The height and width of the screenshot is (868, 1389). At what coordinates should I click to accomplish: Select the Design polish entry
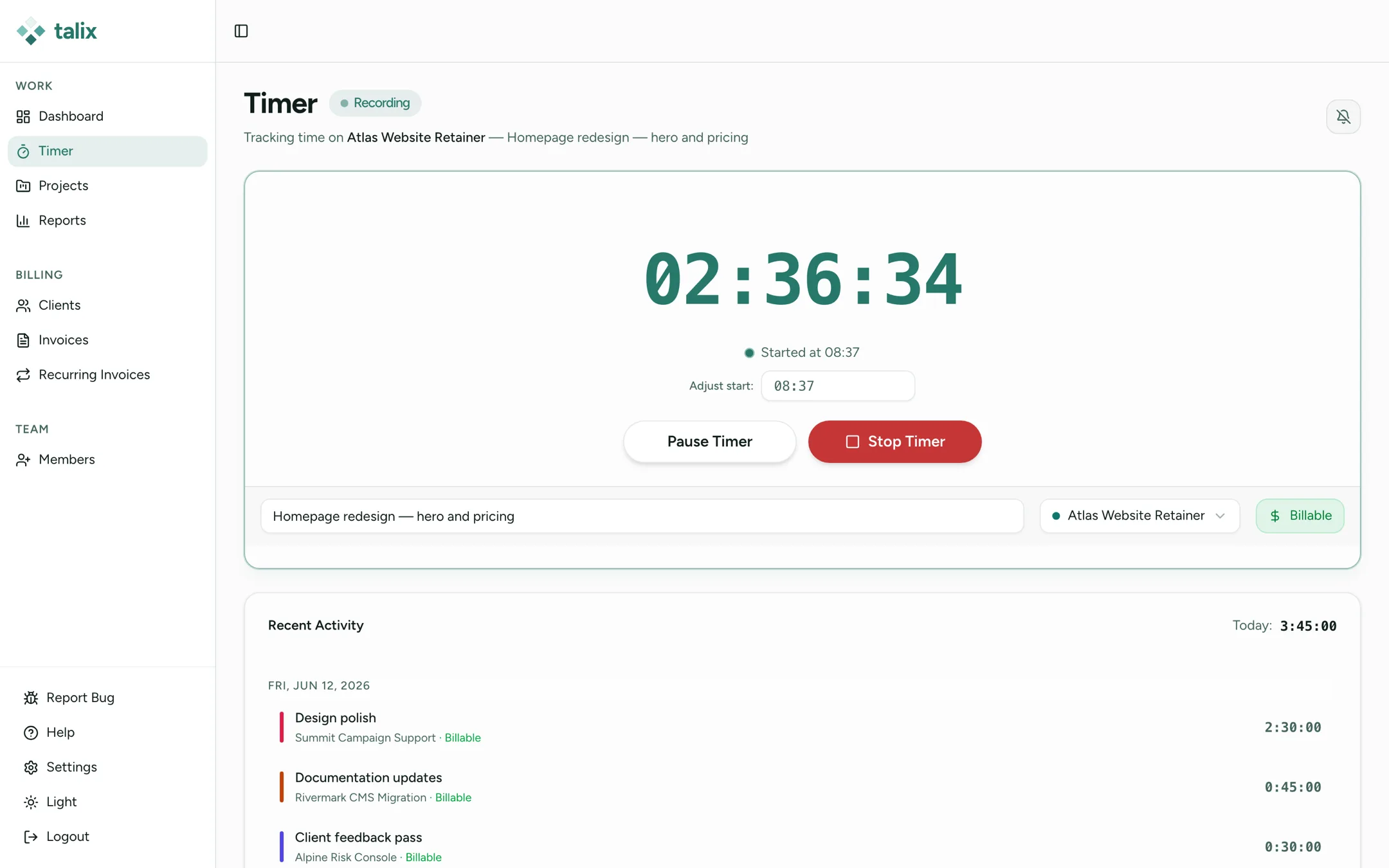[802, 727]
